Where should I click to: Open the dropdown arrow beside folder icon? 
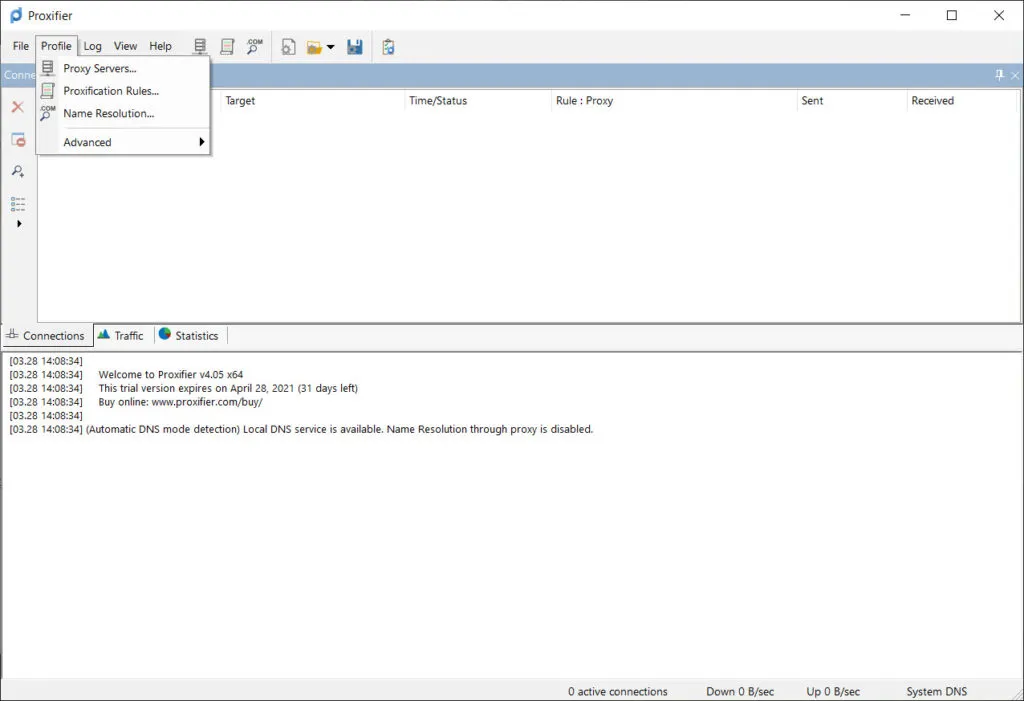330,47
